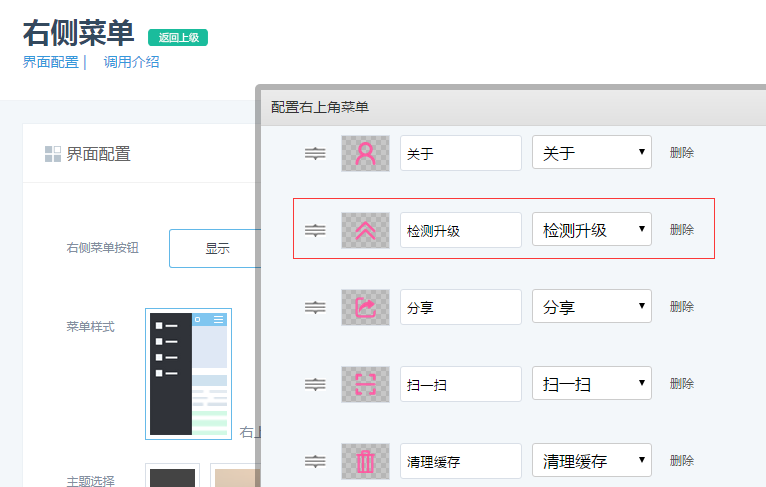Open the 关于 action dropdown
The image size is (766, 487).
click(x=591, y=153)
